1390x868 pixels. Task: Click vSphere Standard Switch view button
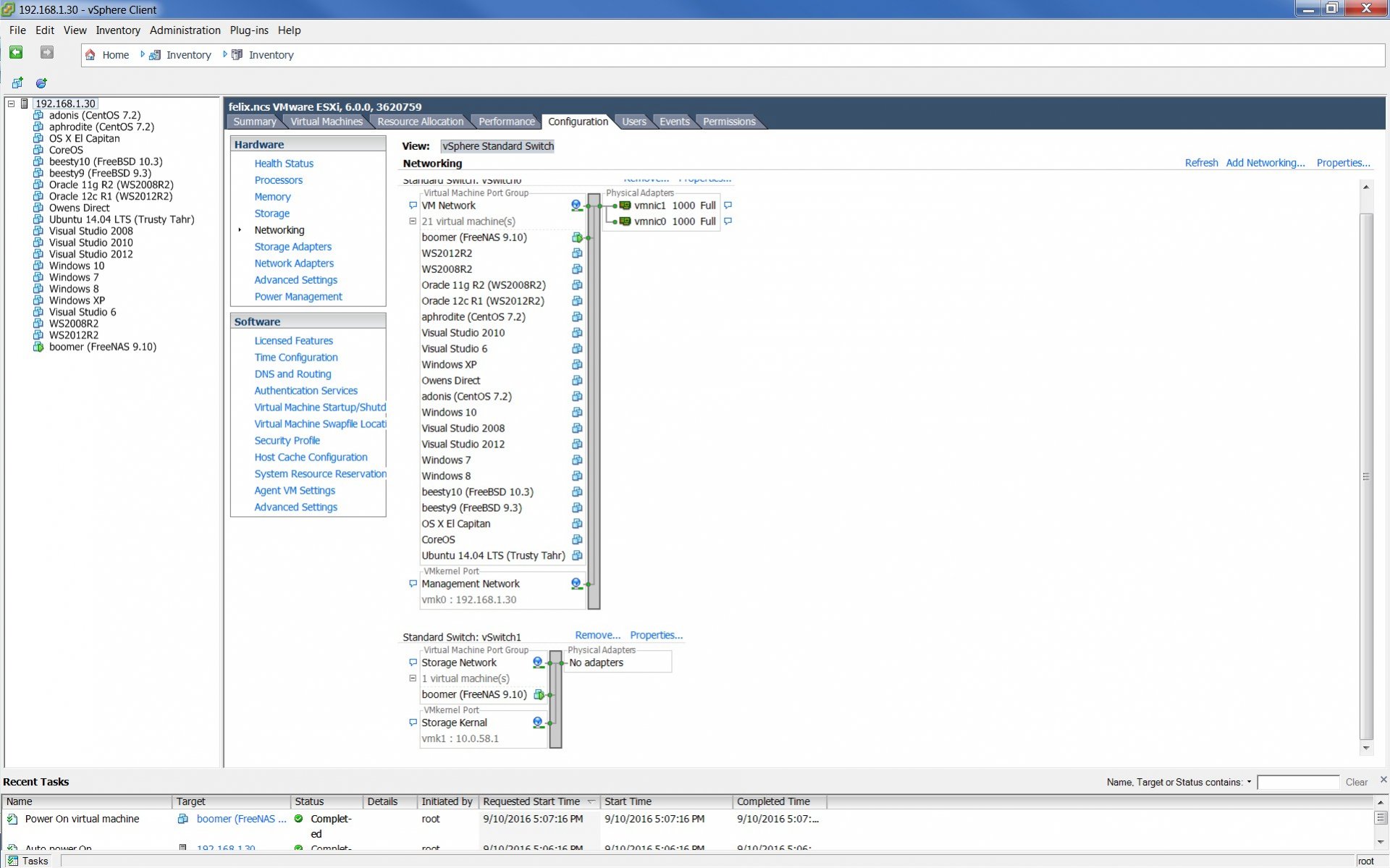(x=498, y=146)
